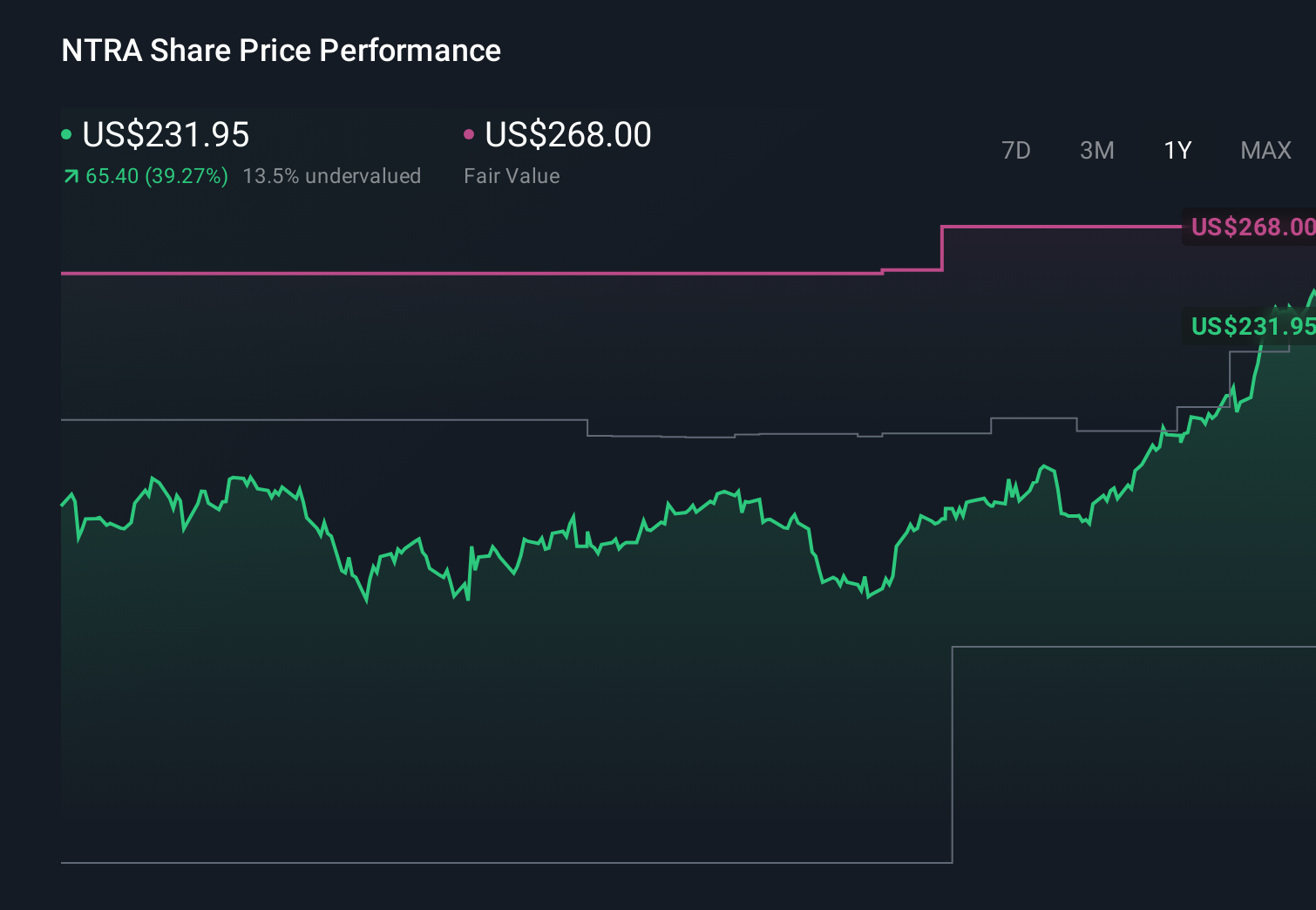Screen dimensions: 1316x910
Task: Toggle the Fair Value series visibility
Action: [x=566, y=135]
